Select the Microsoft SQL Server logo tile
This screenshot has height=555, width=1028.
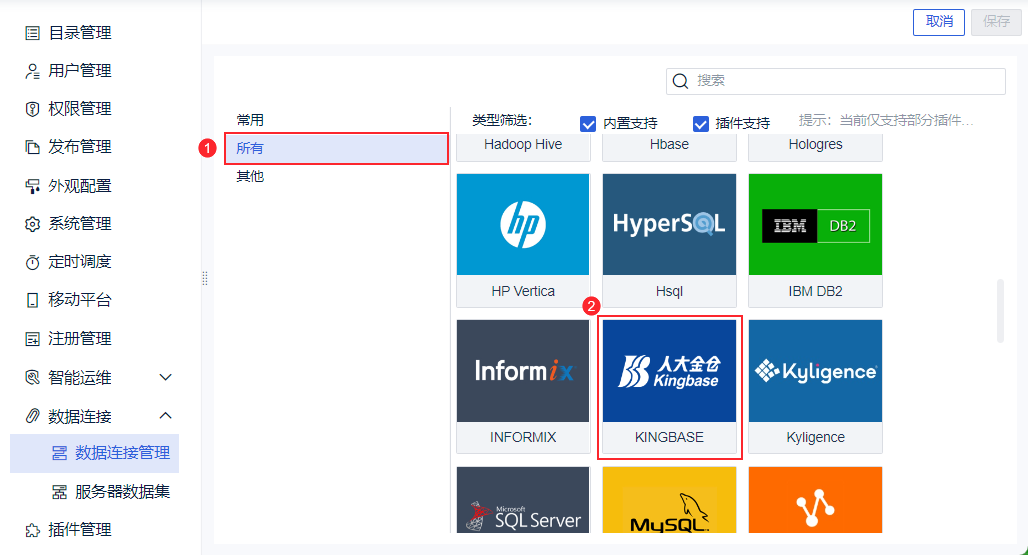click(x=523, y=500)
